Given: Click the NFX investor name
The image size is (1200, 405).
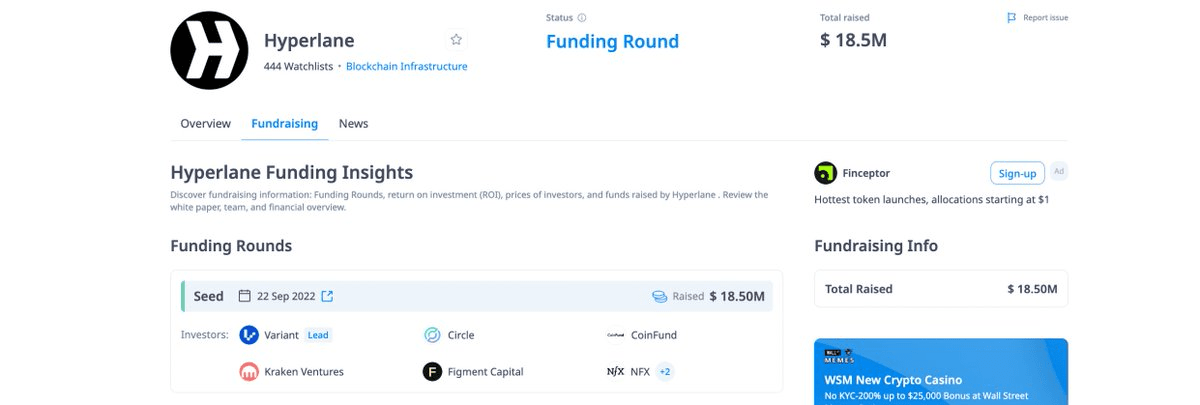Looking at the screenshot, I should (x=640, y=371).
